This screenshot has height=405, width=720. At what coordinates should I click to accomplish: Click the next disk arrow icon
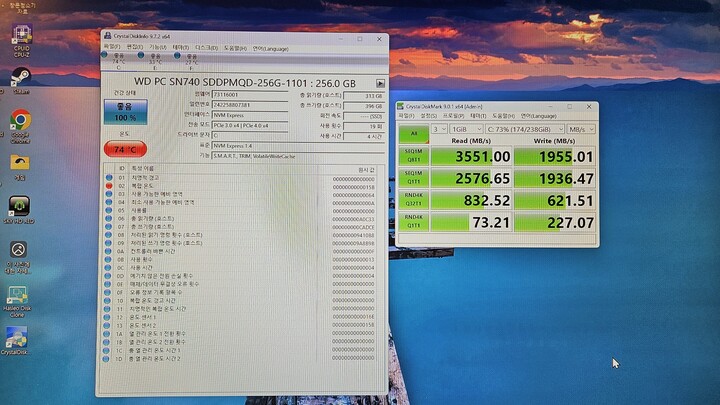[x=380, y=83]
